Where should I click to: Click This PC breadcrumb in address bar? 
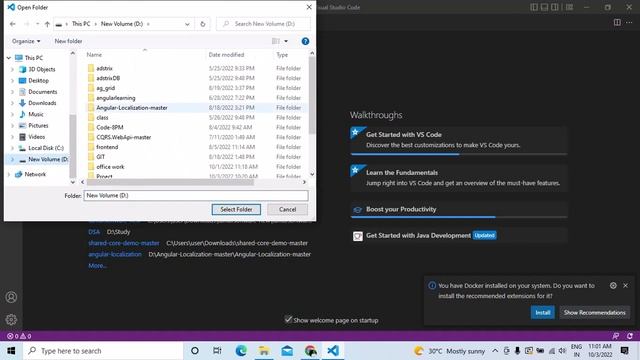point(81,24)
